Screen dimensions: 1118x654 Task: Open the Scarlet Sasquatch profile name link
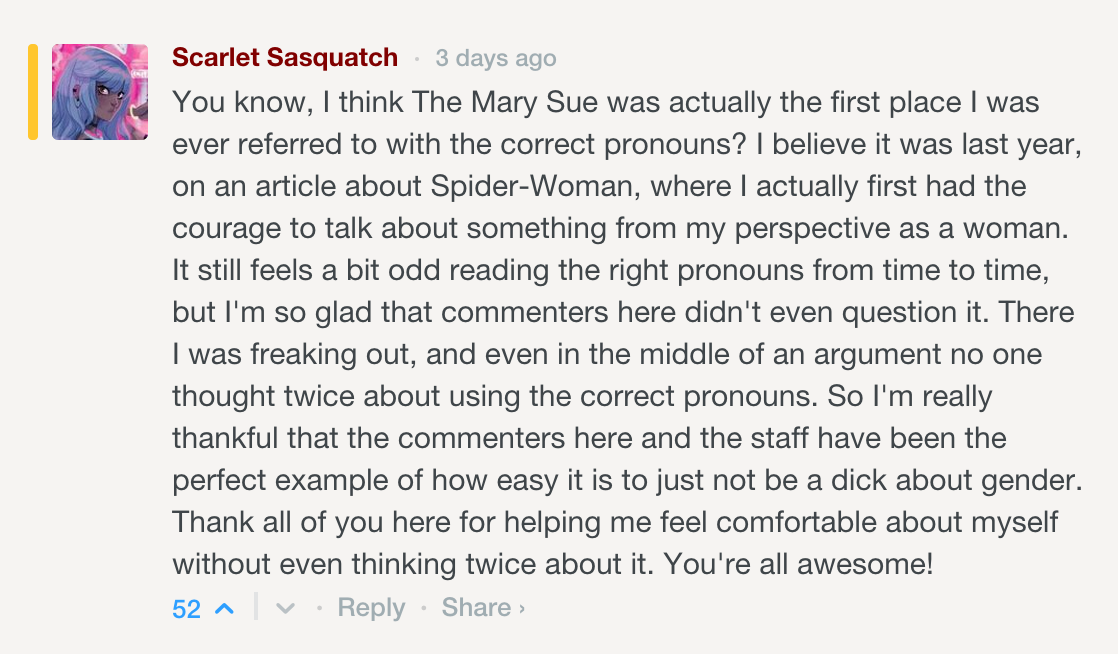coord(285,58)
